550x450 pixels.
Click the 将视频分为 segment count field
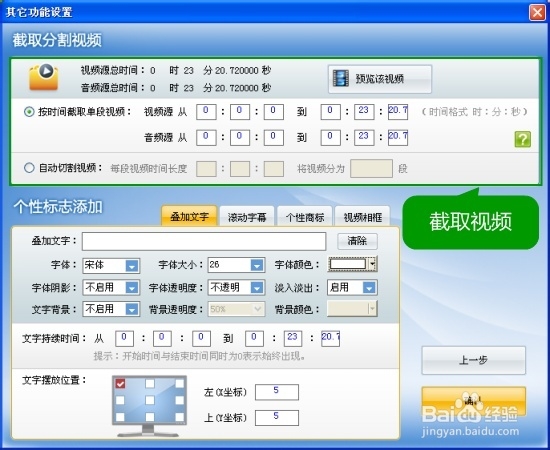point(371,168)
